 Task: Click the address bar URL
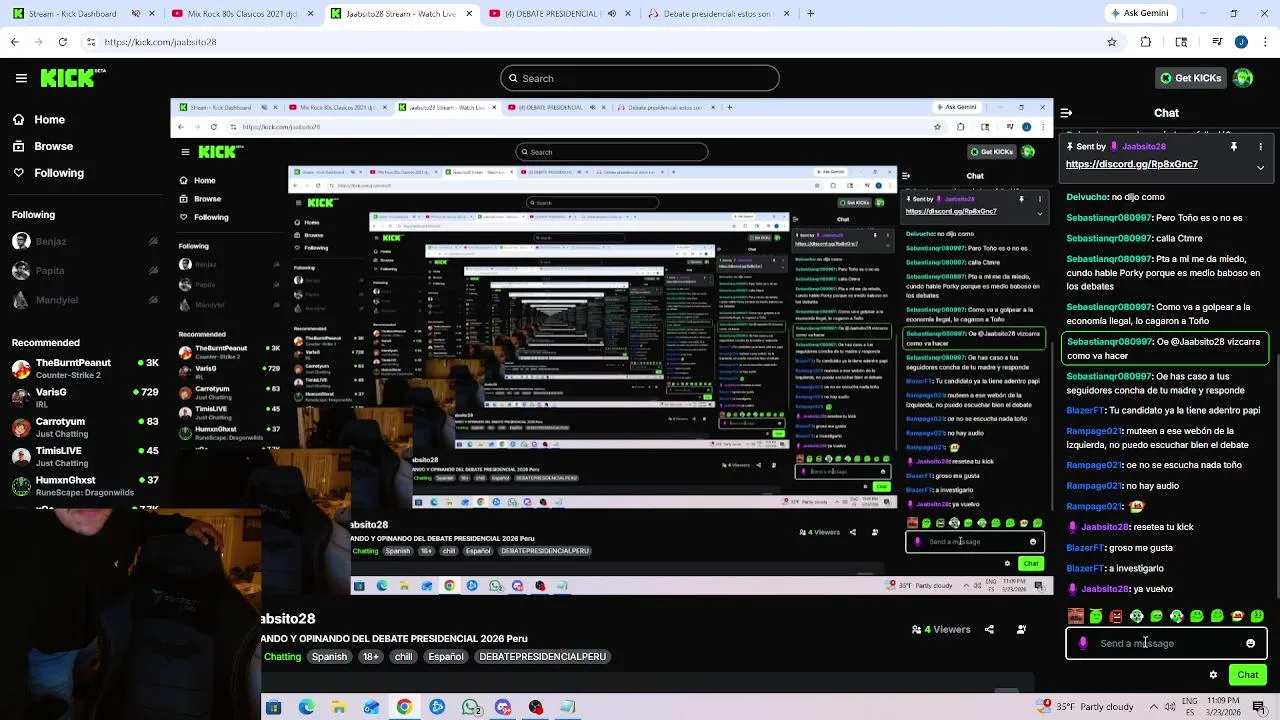tap(160, 42)
